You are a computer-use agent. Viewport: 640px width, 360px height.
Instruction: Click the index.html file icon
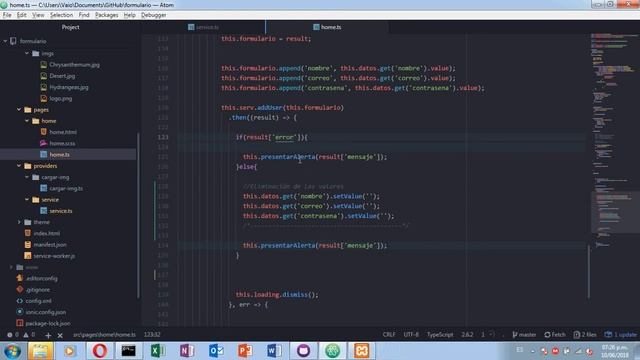point(28,233)
